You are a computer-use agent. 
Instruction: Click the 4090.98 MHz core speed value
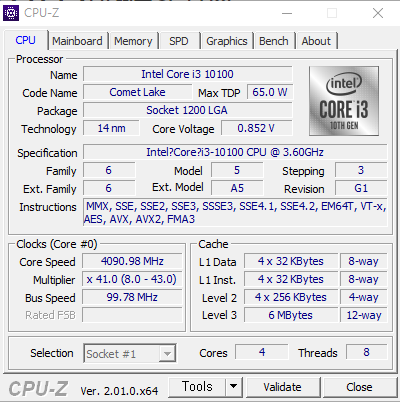coord(132,261)
